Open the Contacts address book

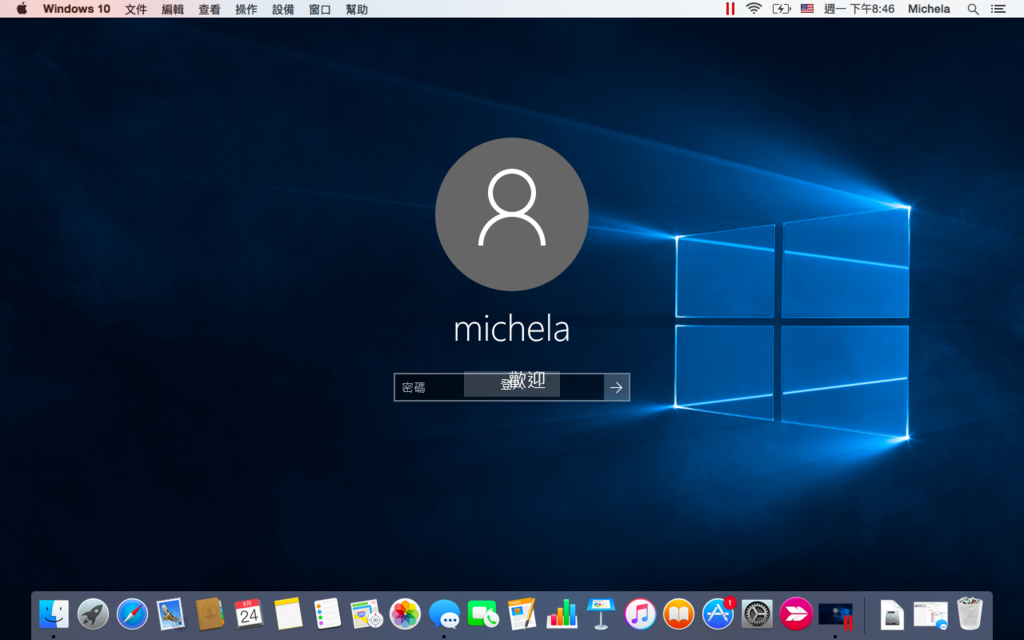[210, 614]
